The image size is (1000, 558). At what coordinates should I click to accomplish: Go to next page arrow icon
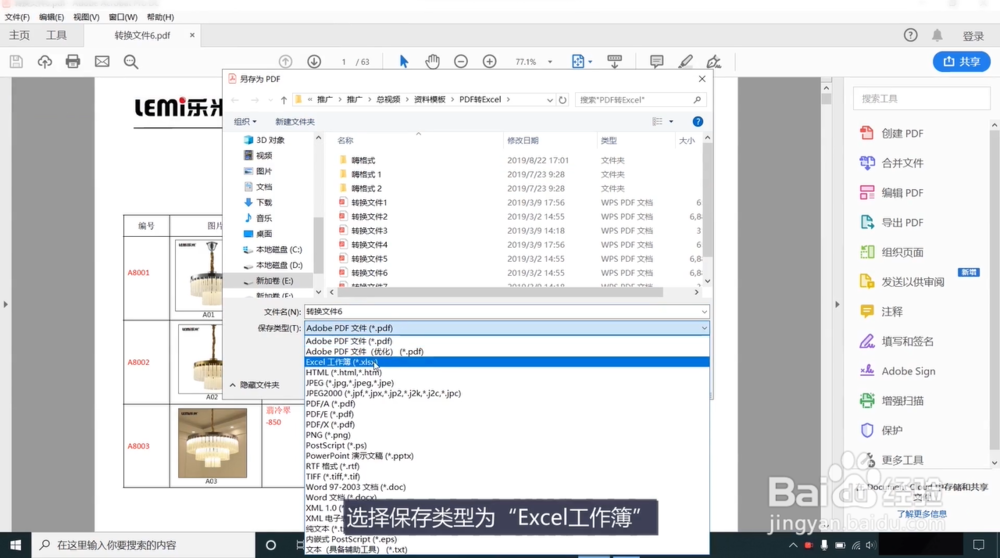(314, 61)
